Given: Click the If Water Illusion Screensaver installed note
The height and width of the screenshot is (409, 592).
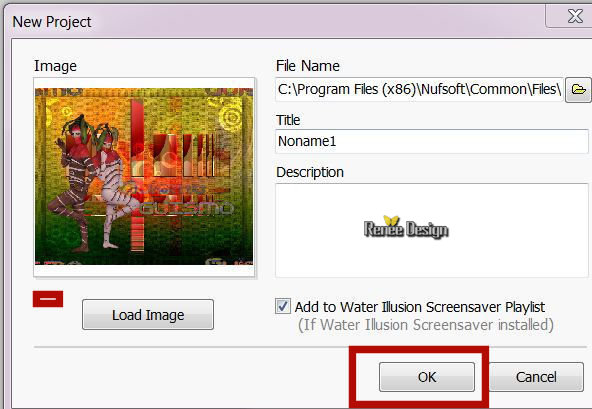Looking at the screenshot, I should pos(426,325).
